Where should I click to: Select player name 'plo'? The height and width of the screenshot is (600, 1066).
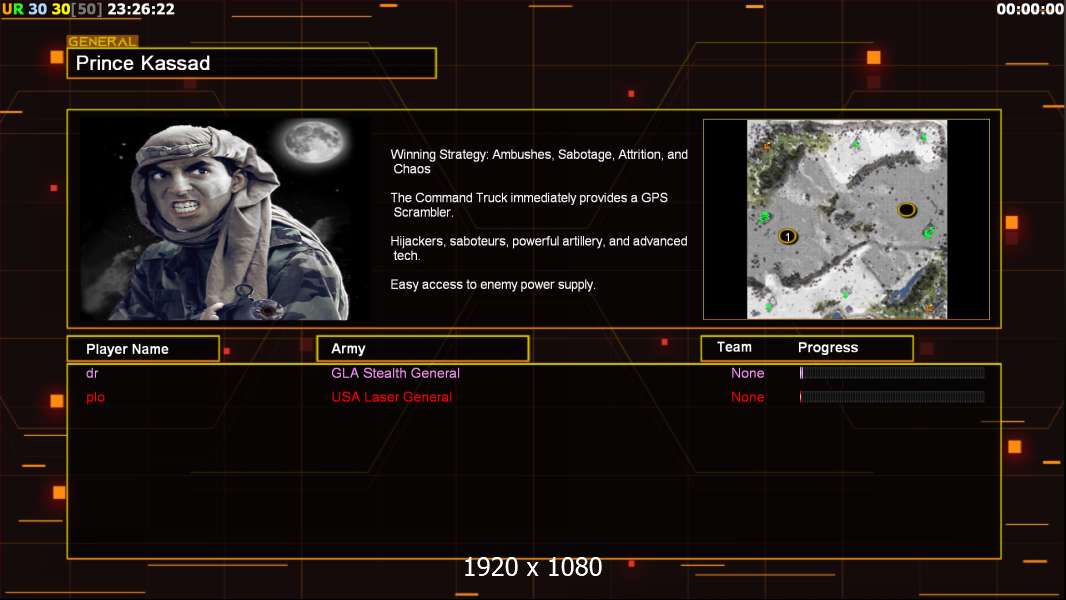coord(95,397)
